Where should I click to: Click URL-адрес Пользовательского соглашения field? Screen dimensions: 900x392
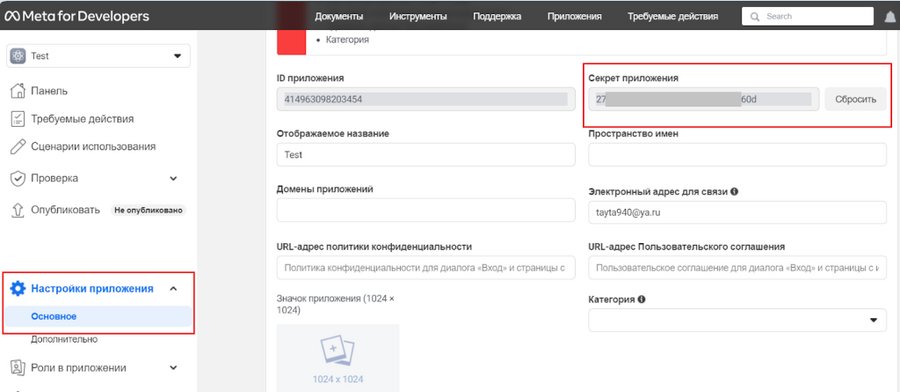[x=738, y=267]
